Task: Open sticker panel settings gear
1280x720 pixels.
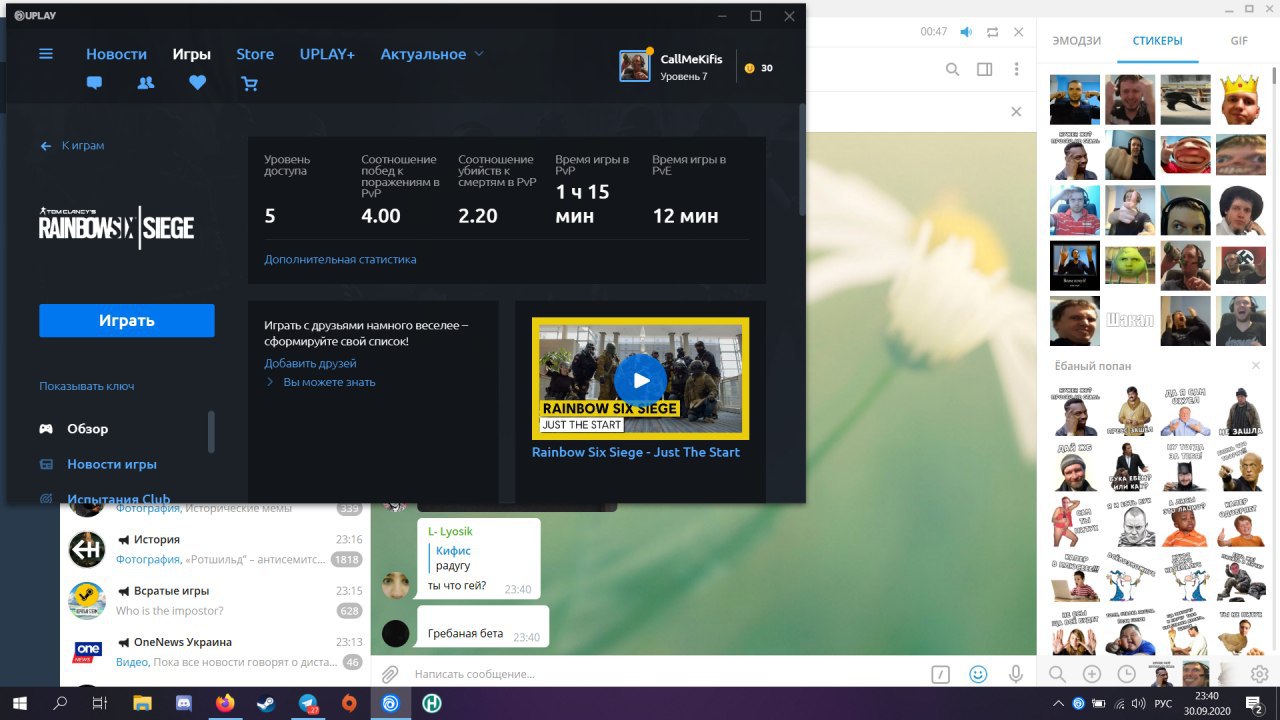Action: [x=1260, y=674]
